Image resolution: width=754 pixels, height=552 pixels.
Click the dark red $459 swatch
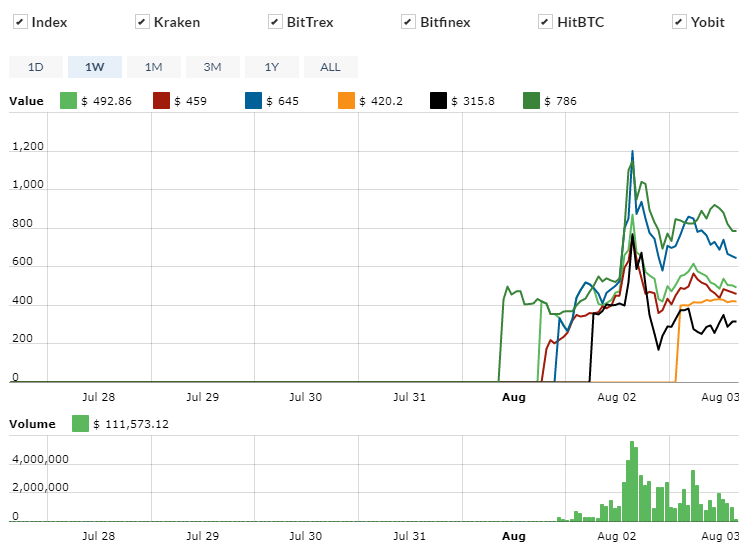(161, 101)
